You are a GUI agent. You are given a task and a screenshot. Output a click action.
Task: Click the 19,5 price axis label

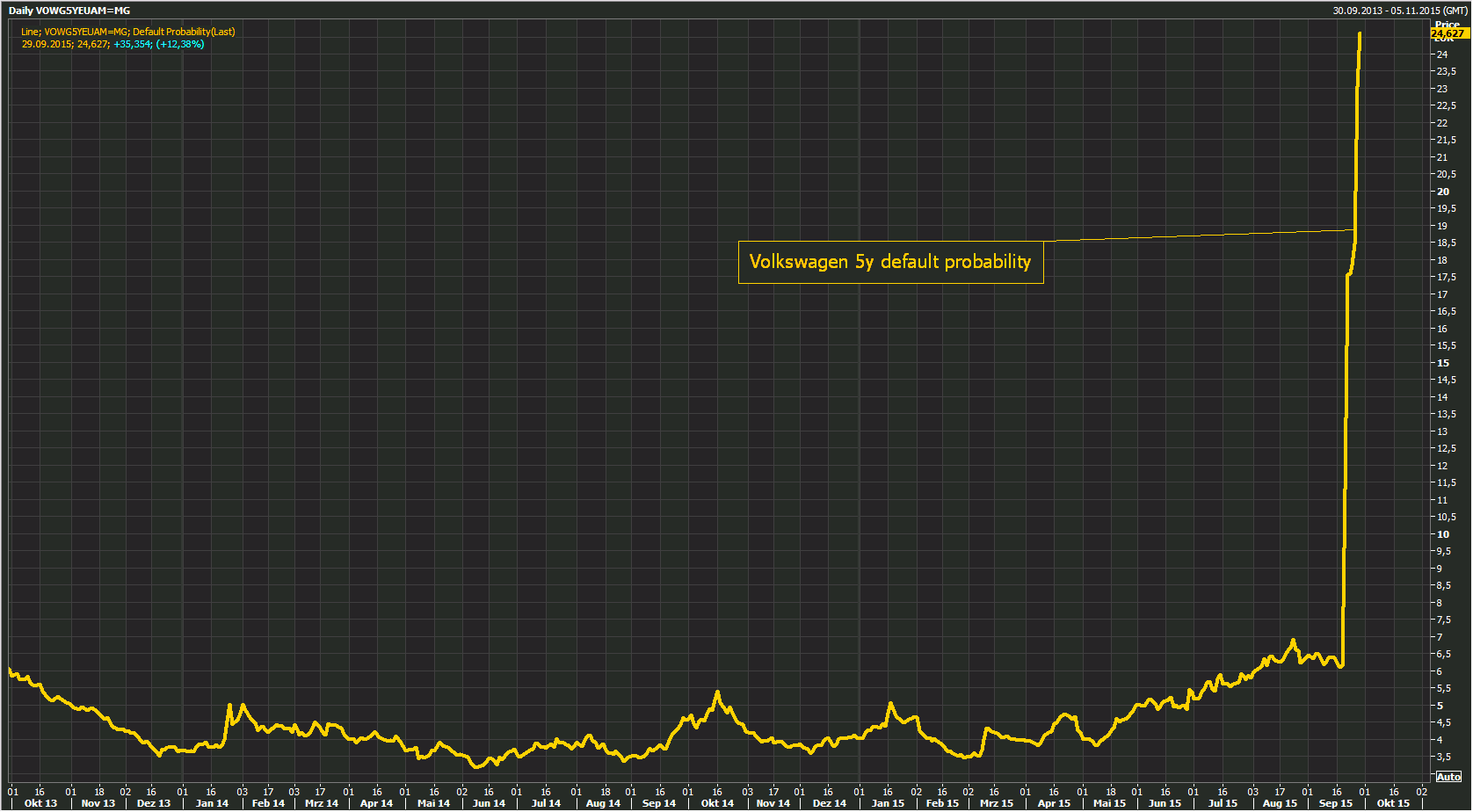[x=1446, y=208]
